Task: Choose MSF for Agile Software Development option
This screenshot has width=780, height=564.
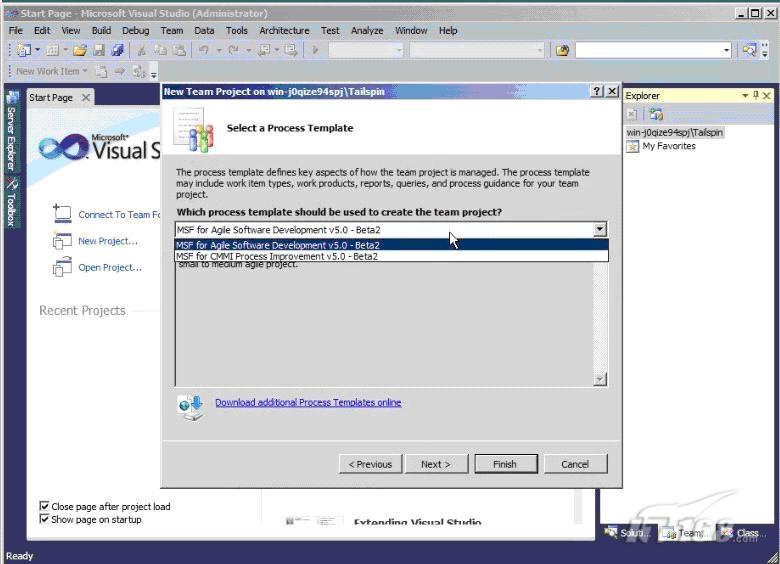Action: (391, 245)
